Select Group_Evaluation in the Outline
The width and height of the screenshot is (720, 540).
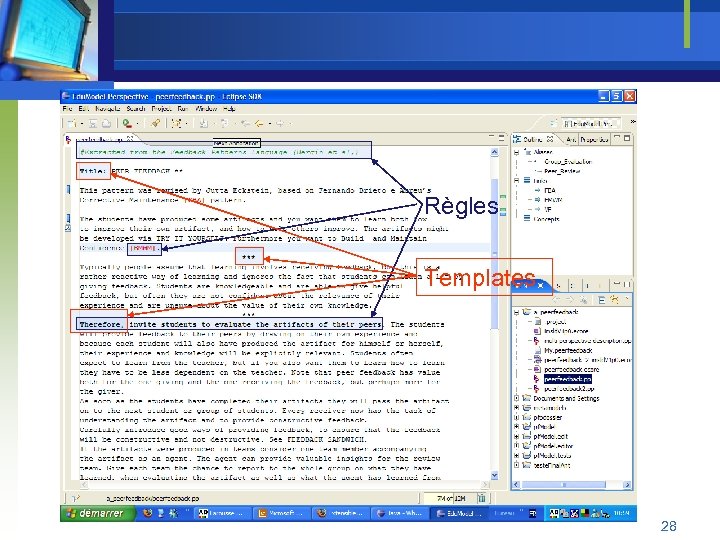pyautogui.click(x=568, y=162)
